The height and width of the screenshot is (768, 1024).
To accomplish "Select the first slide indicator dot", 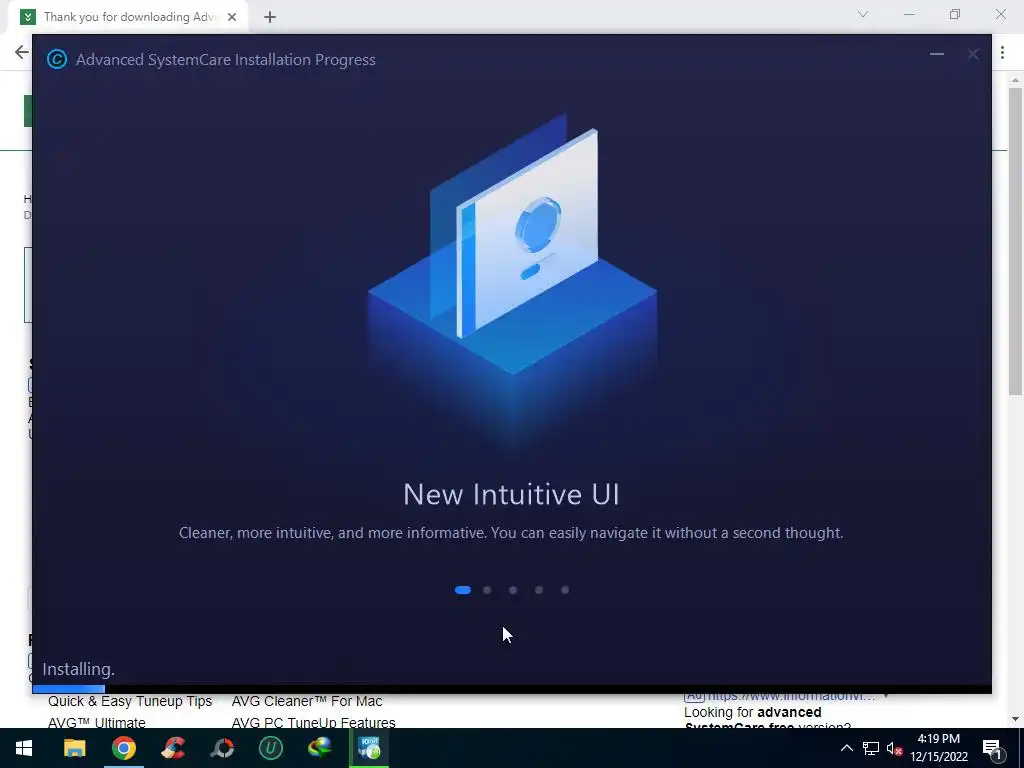I will 462,590.
